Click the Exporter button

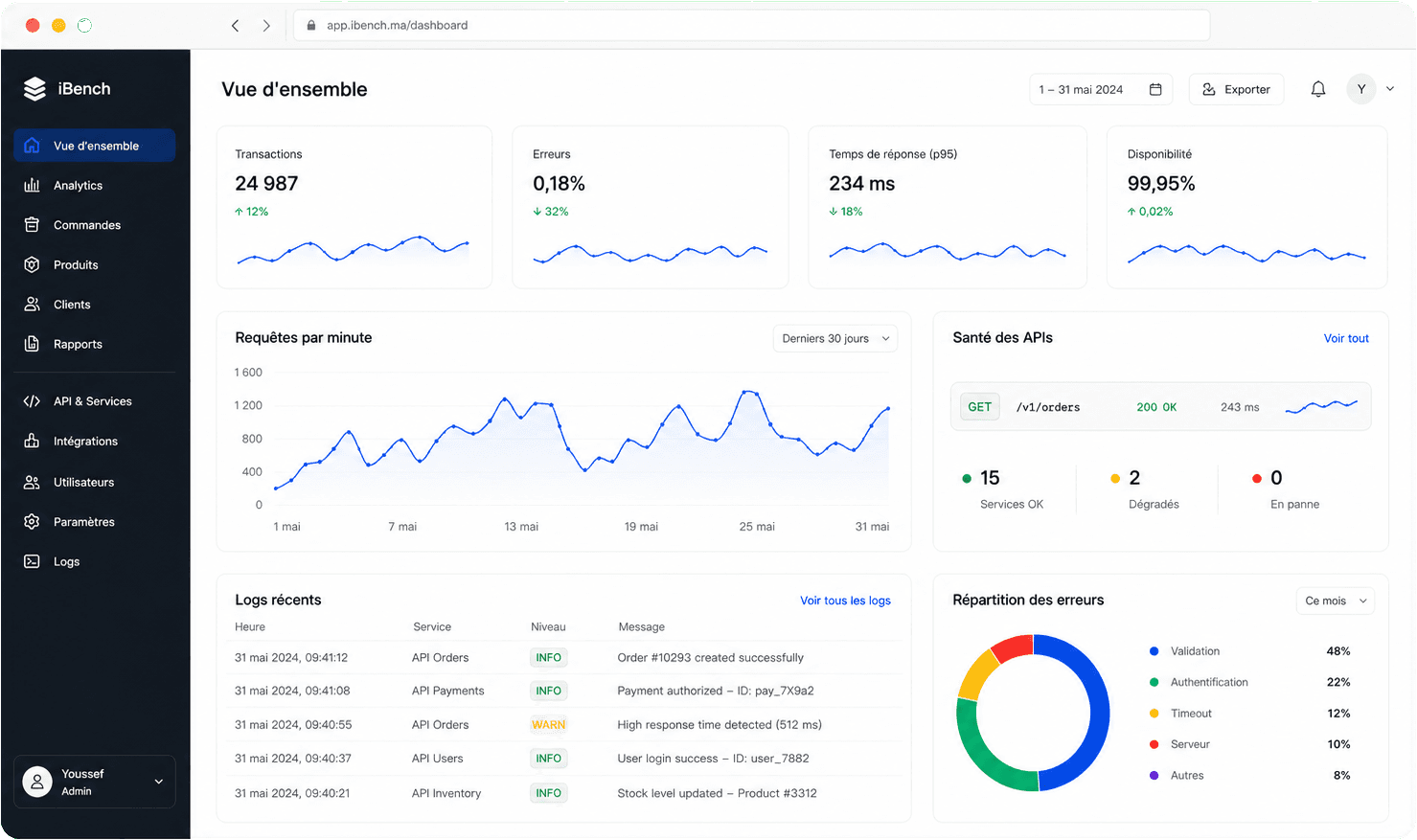pyautogui.click(x=1236, y=89)
